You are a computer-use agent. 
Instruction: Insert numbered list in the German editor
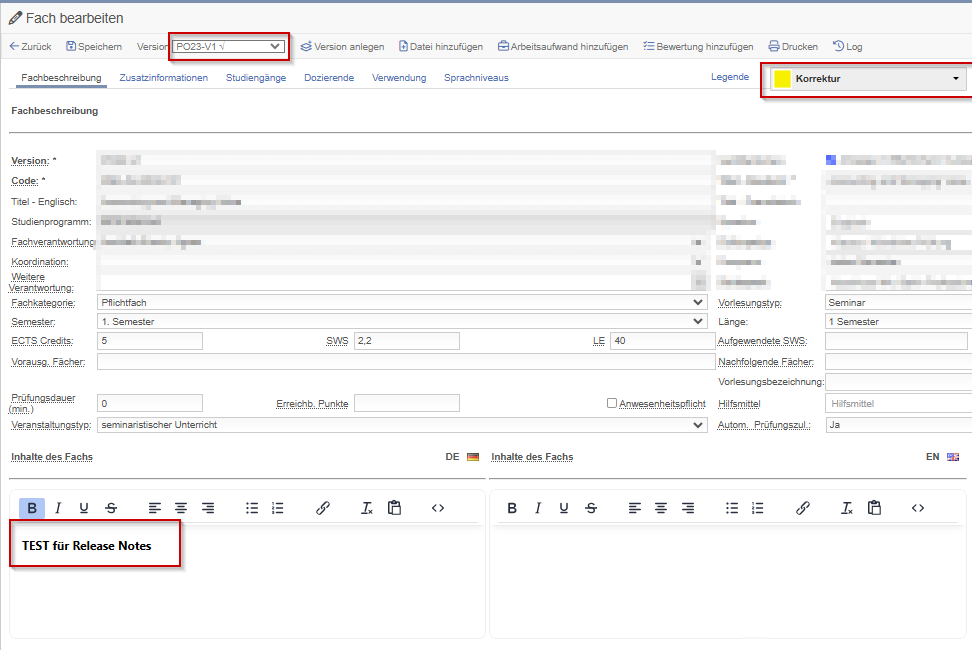278,508
